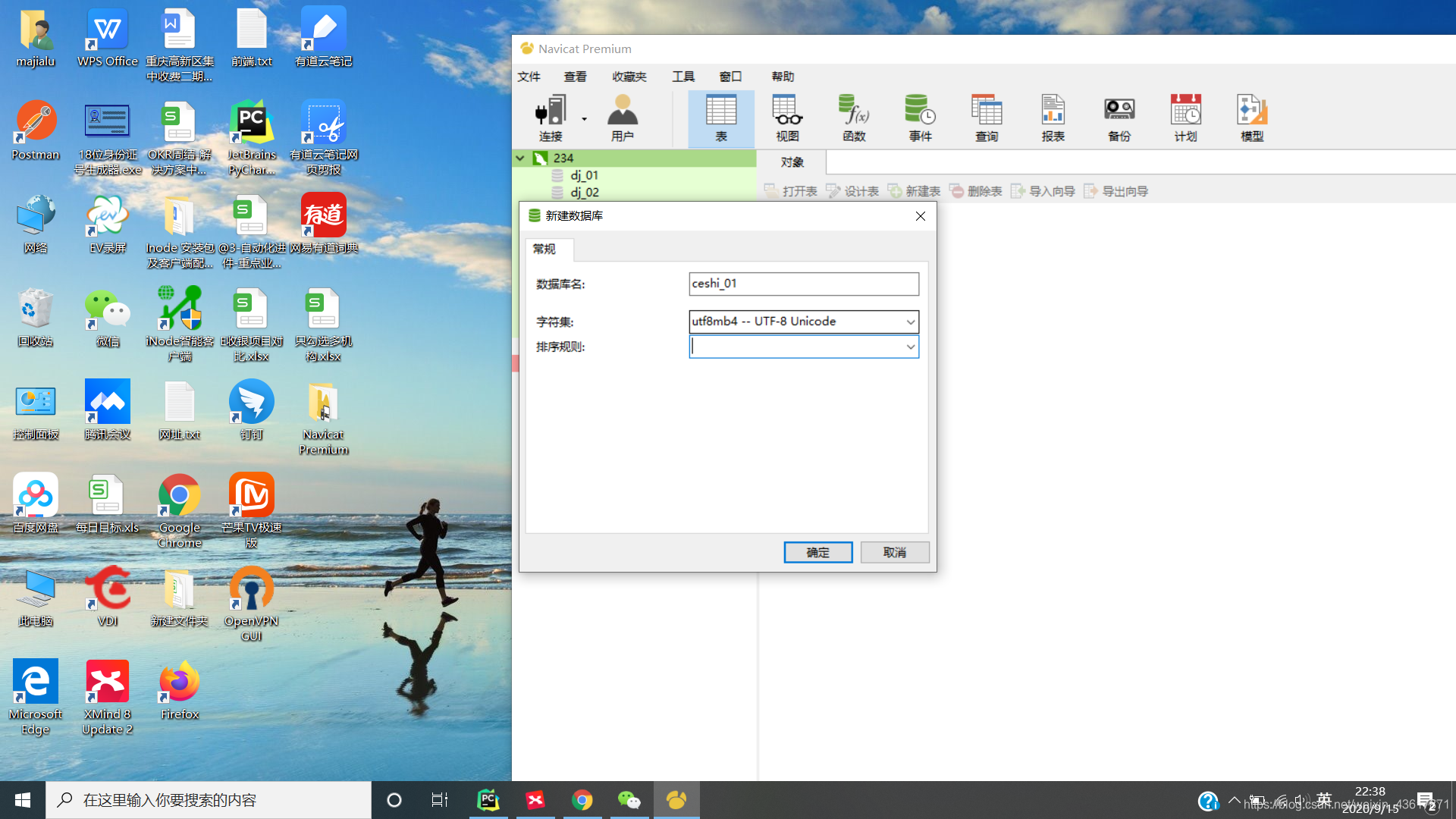Click the database name field ceshi_01
This screenshot has height=819, width=1456.
click(x=804, y=284)
